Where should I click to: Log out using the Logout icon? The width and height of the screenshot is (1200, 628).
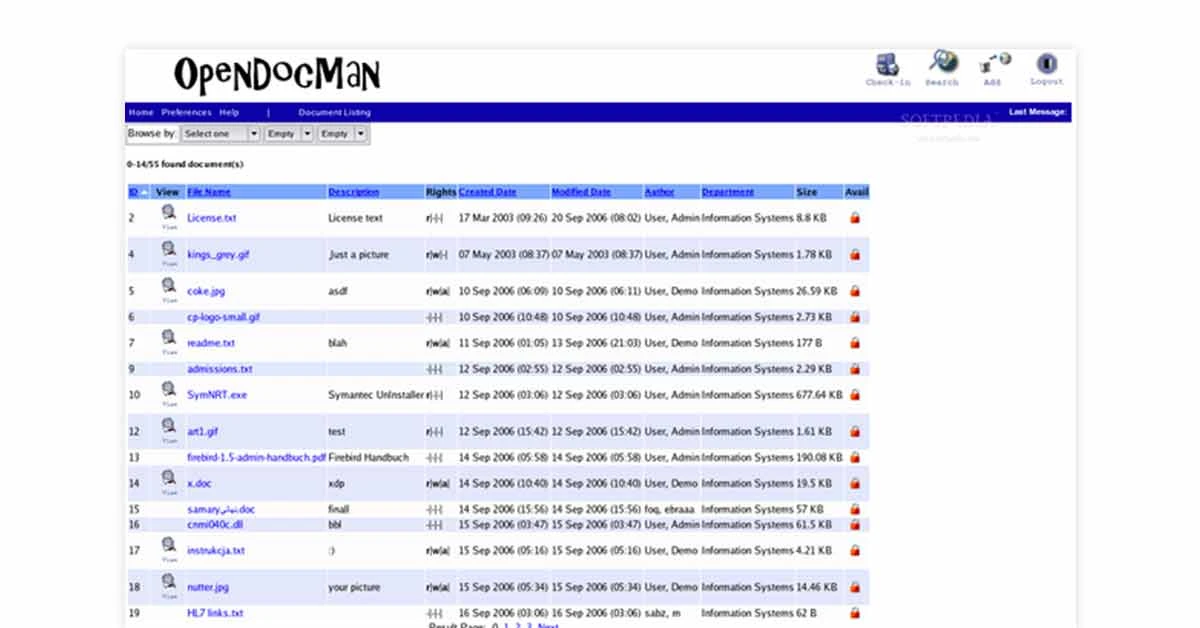(x=1045, y=62)
